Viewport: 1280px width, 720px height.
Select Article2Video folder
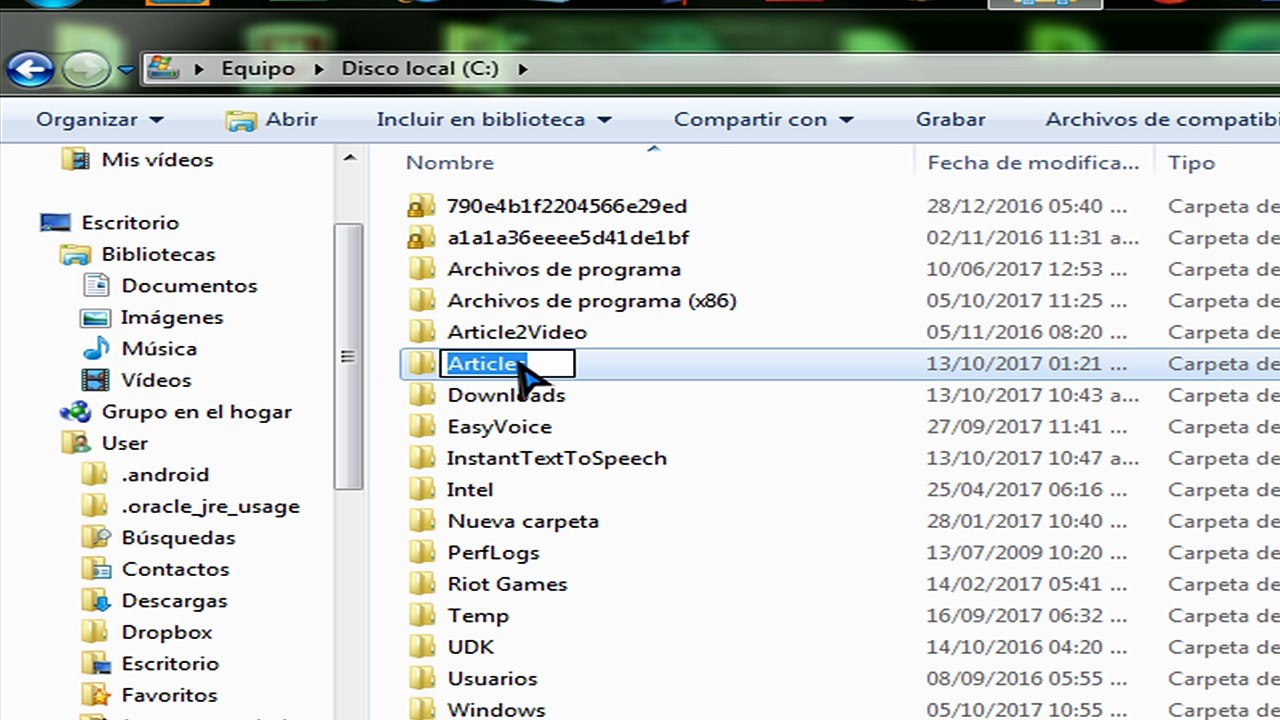(517, 332)
